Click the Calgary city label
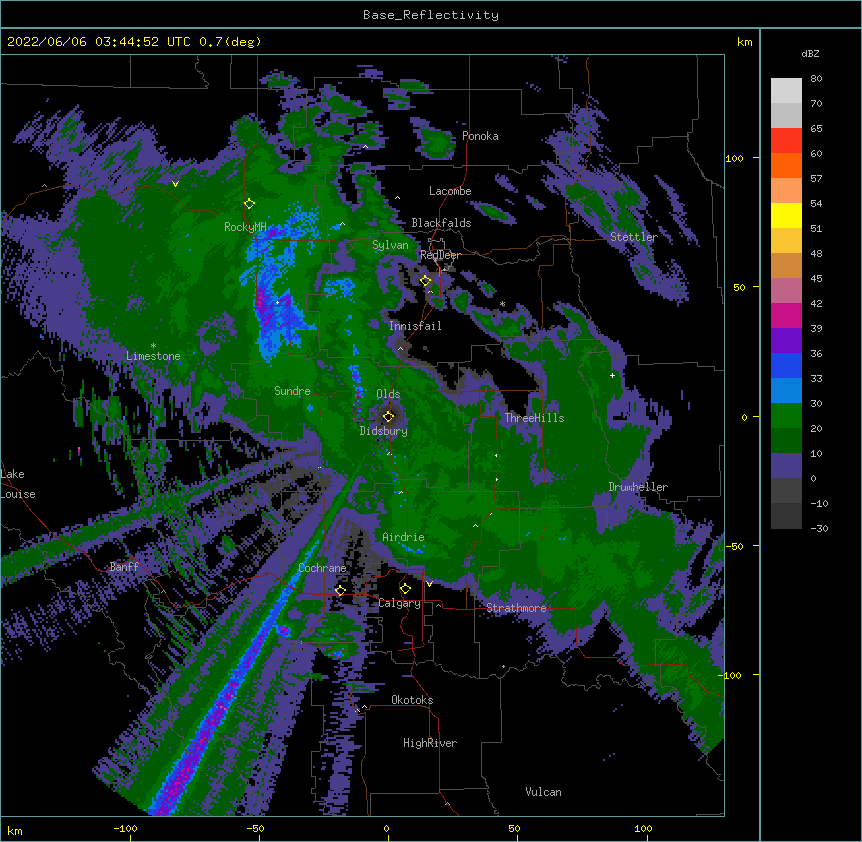The width and height of the screenshot is (862, 842). (x=400, y=603)
